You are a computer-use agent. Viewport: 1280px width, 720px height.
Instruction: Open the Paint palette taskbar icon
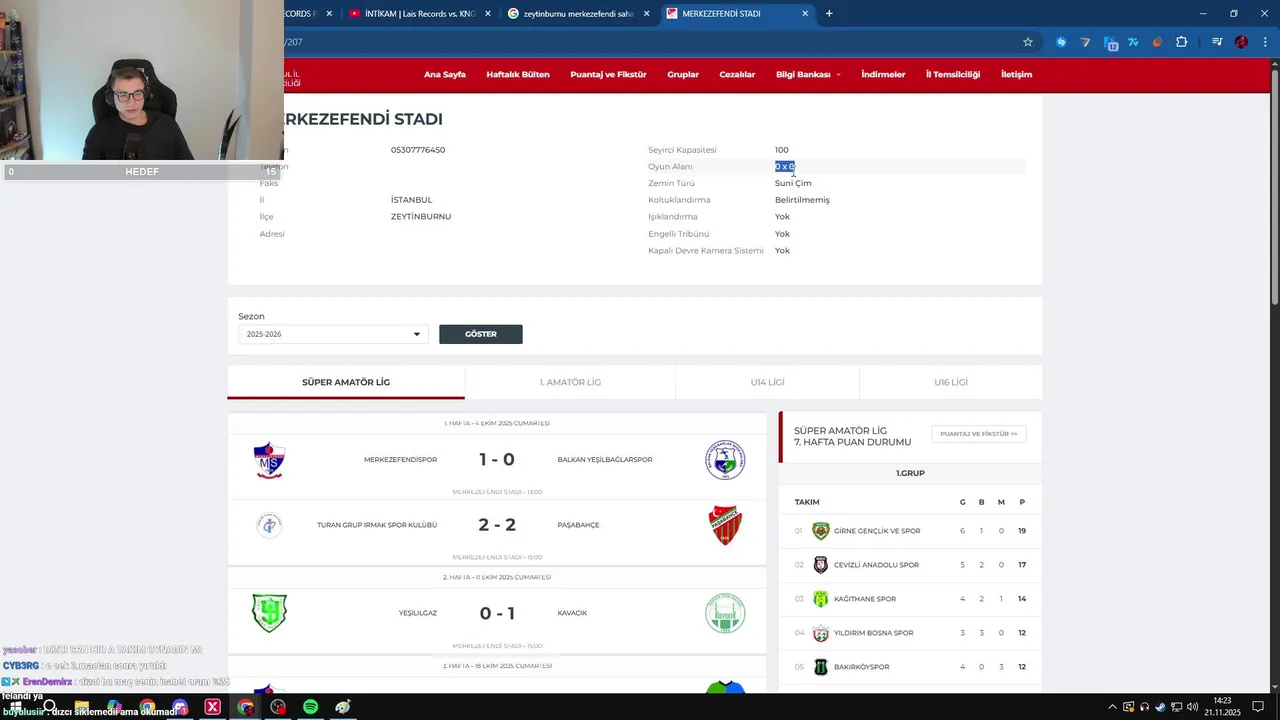343,707
